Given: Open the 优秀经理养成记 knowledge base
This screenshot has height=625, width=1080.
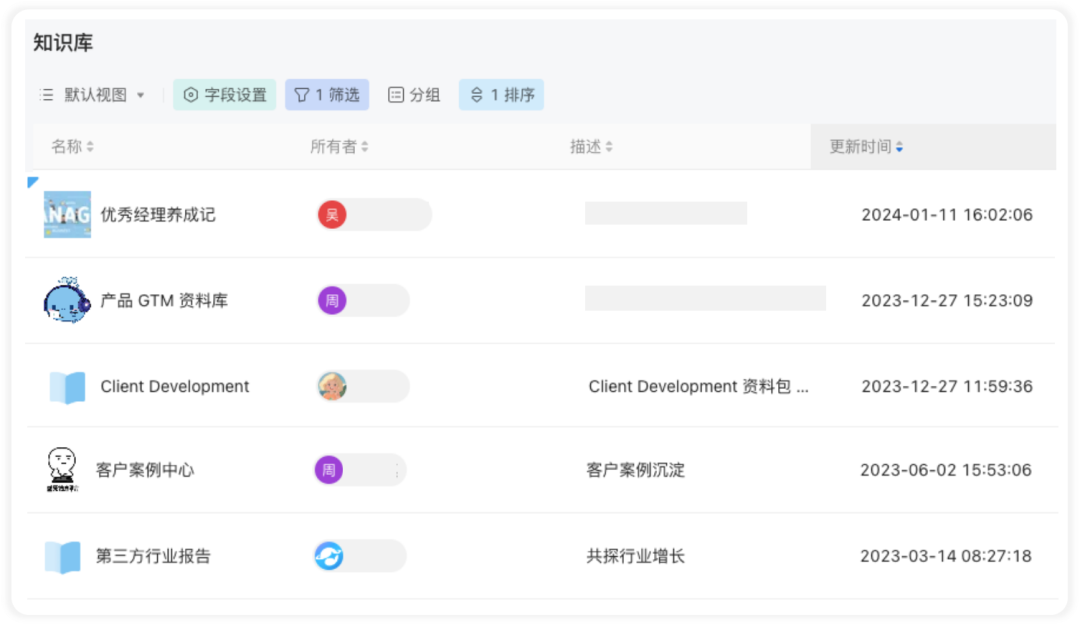Looking at the screenshot, I should tap(158, 215).
